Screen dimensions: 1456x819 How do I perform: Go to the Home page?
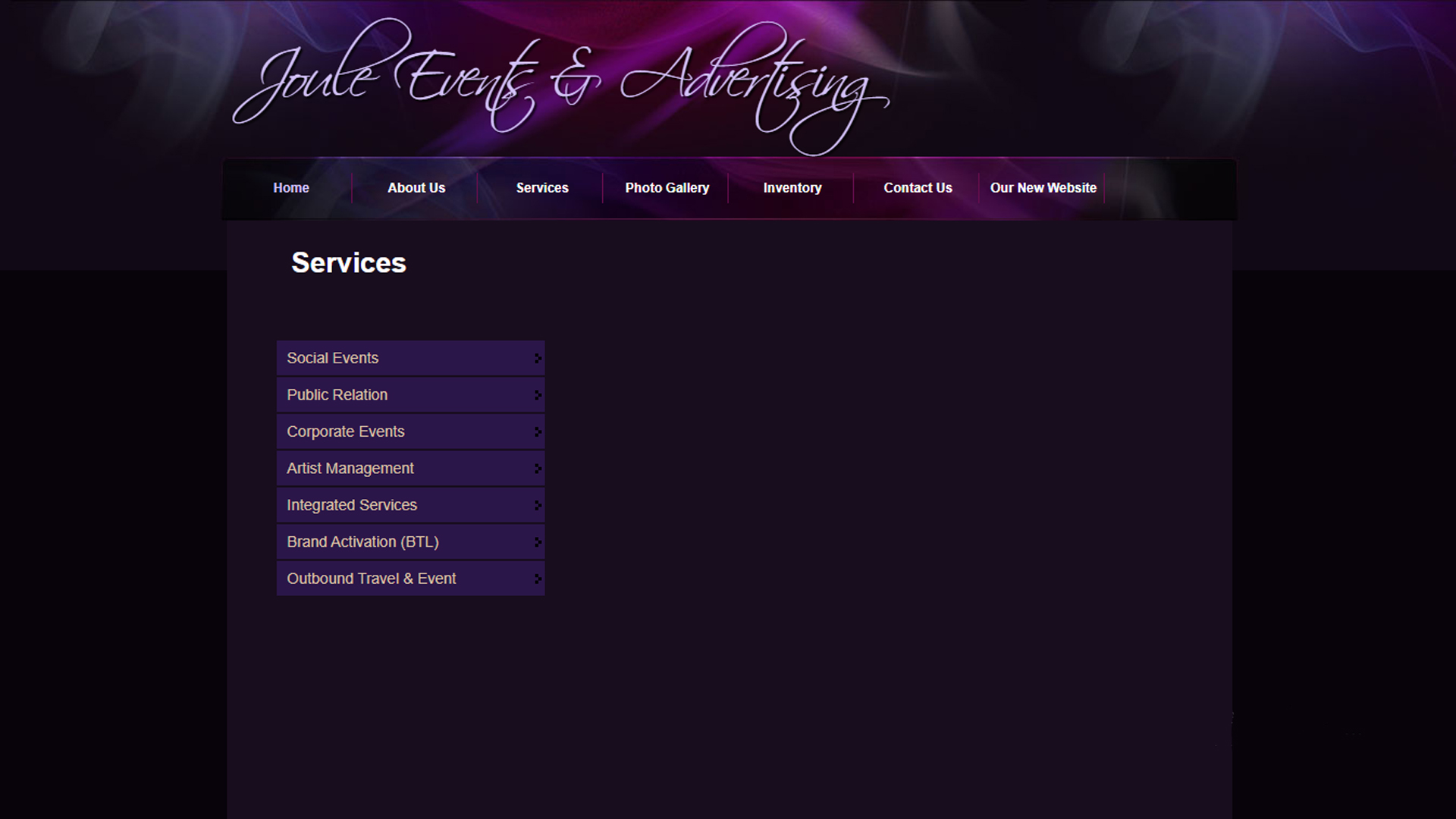click(x=291, y=188)
